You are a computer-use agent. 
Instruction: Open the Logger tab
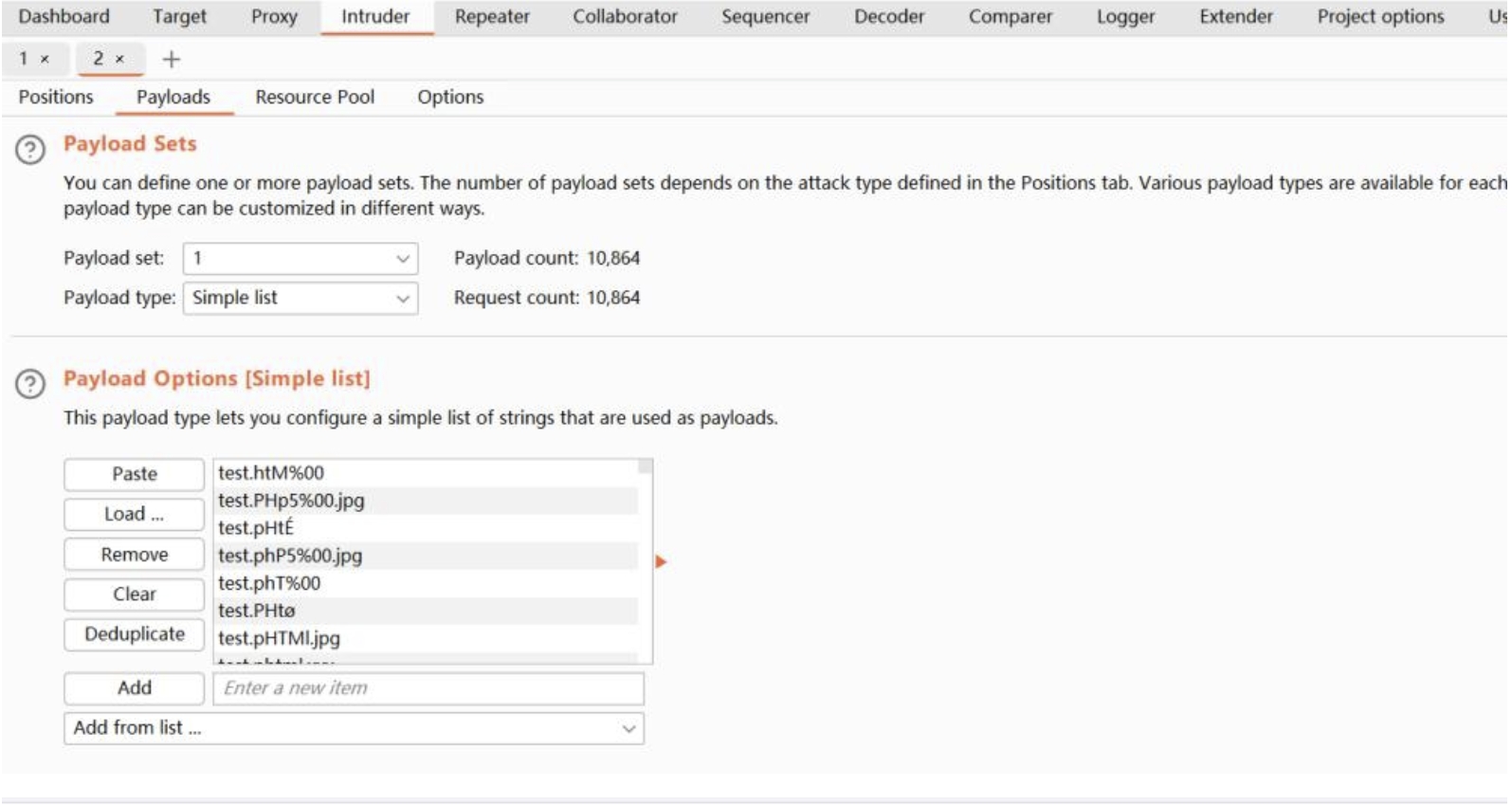click(x=1125, y=16)
